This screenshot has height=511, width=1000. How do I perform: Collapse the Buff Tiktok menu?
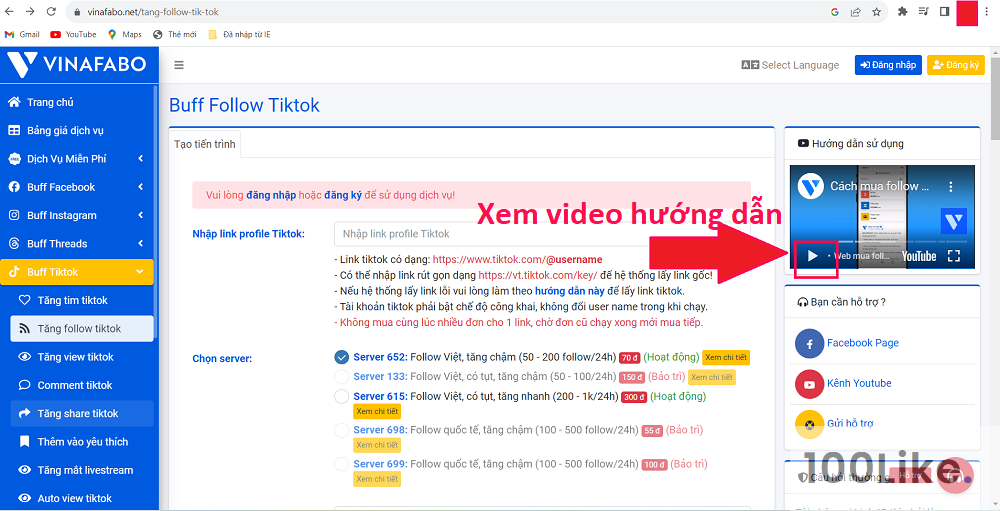coord(77,272)
